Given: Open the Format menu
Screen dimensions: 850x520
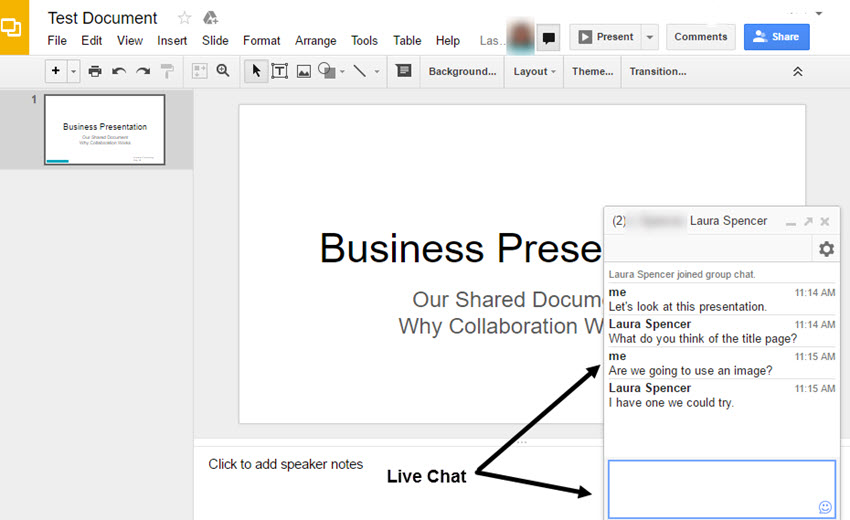Looking at the screenshot, I should coord(261,41).
